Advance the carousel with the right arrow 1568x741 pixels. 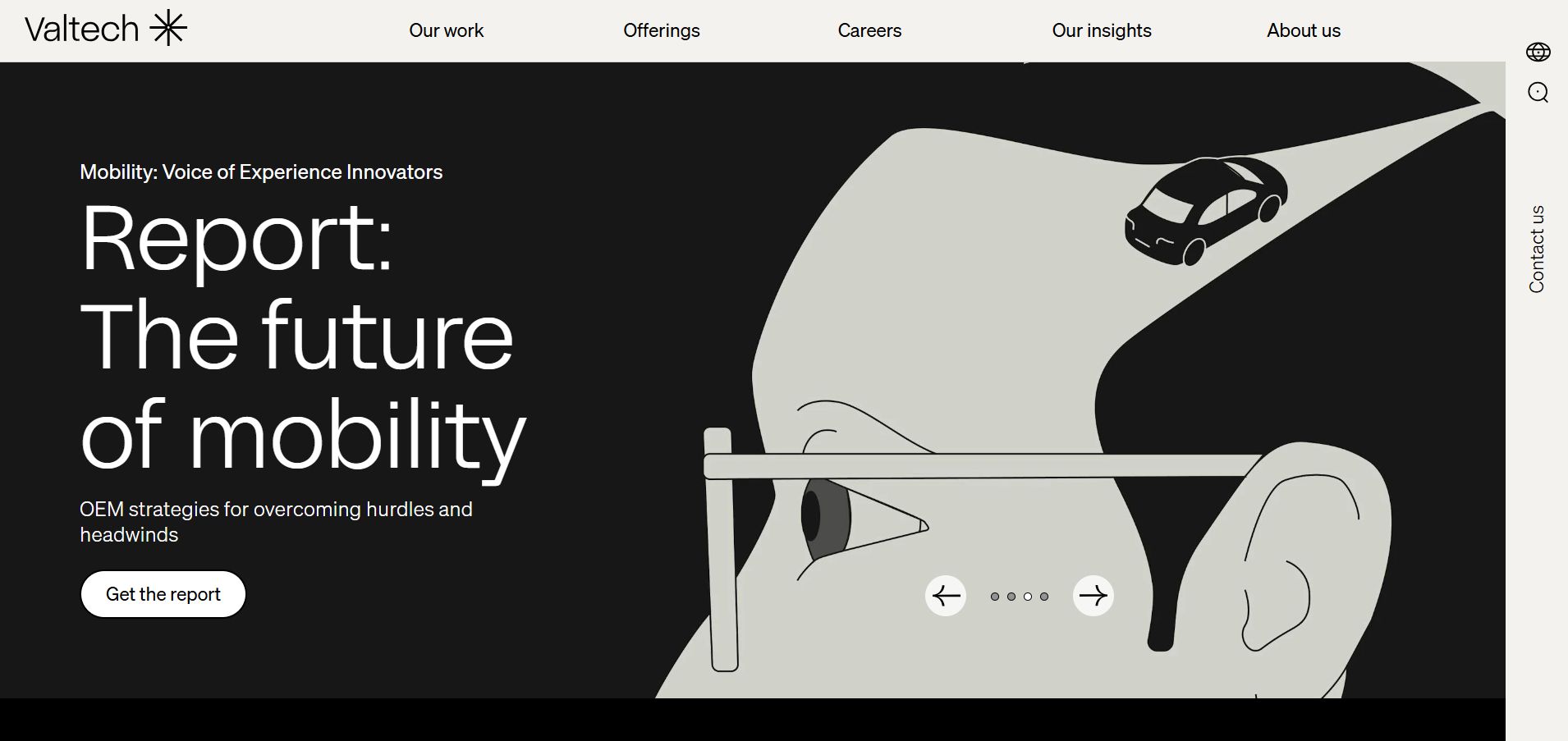point(1093,596)
